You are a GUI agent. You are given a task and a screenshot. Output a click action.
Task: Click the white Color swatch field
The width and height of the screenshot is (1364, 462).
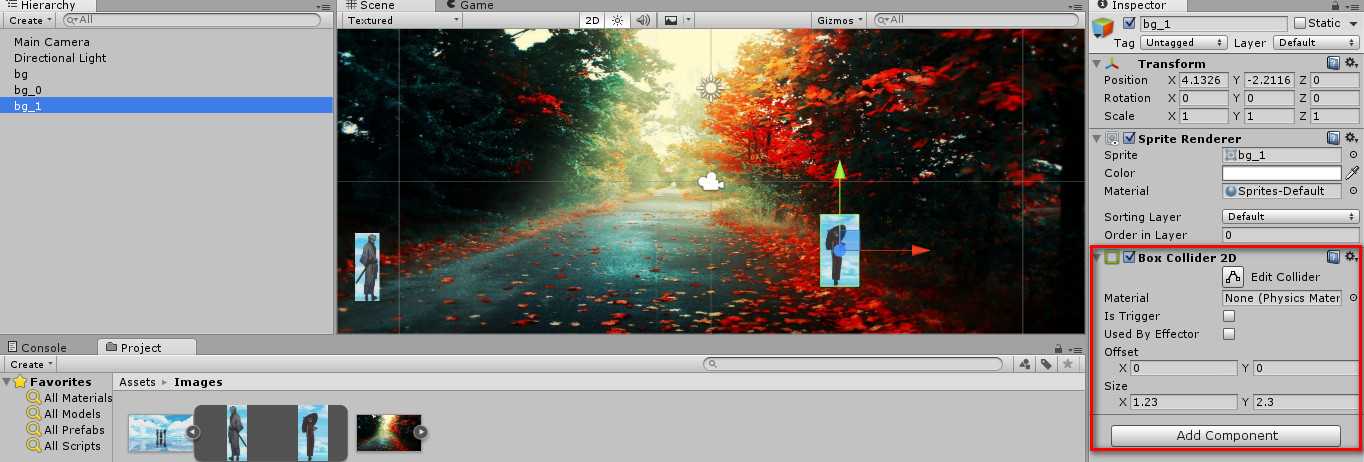[x=1282, y=173]
